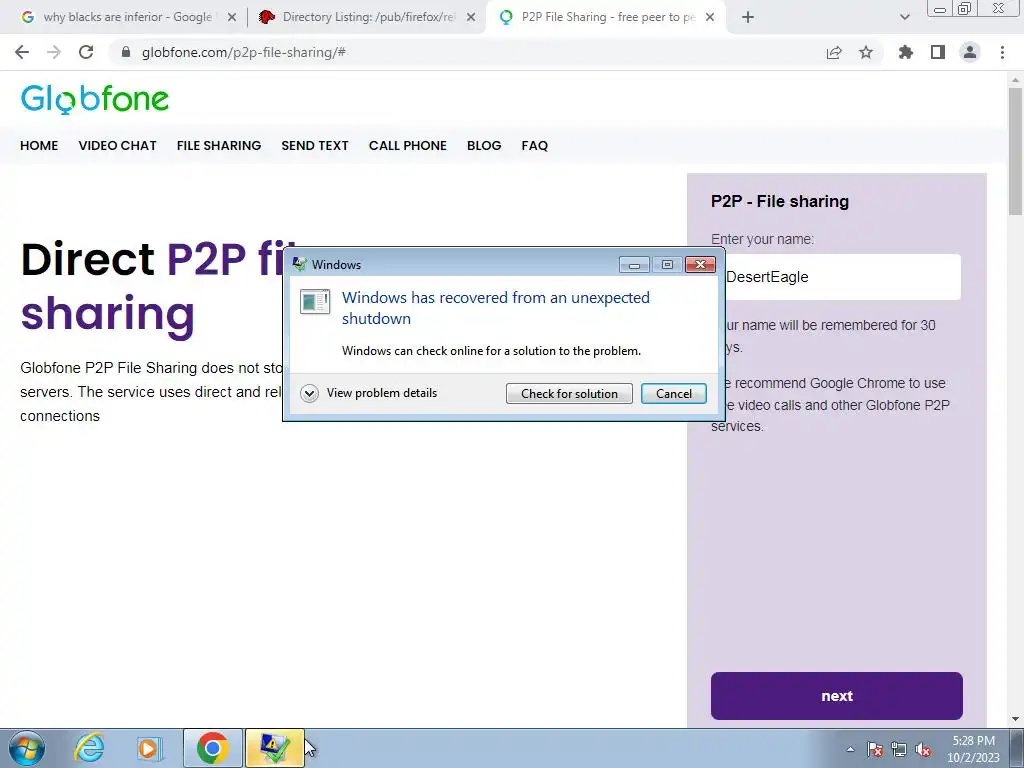The image size is (1024, 768).
Task: Open the FAQ menu item
Action: coord(534,146)
